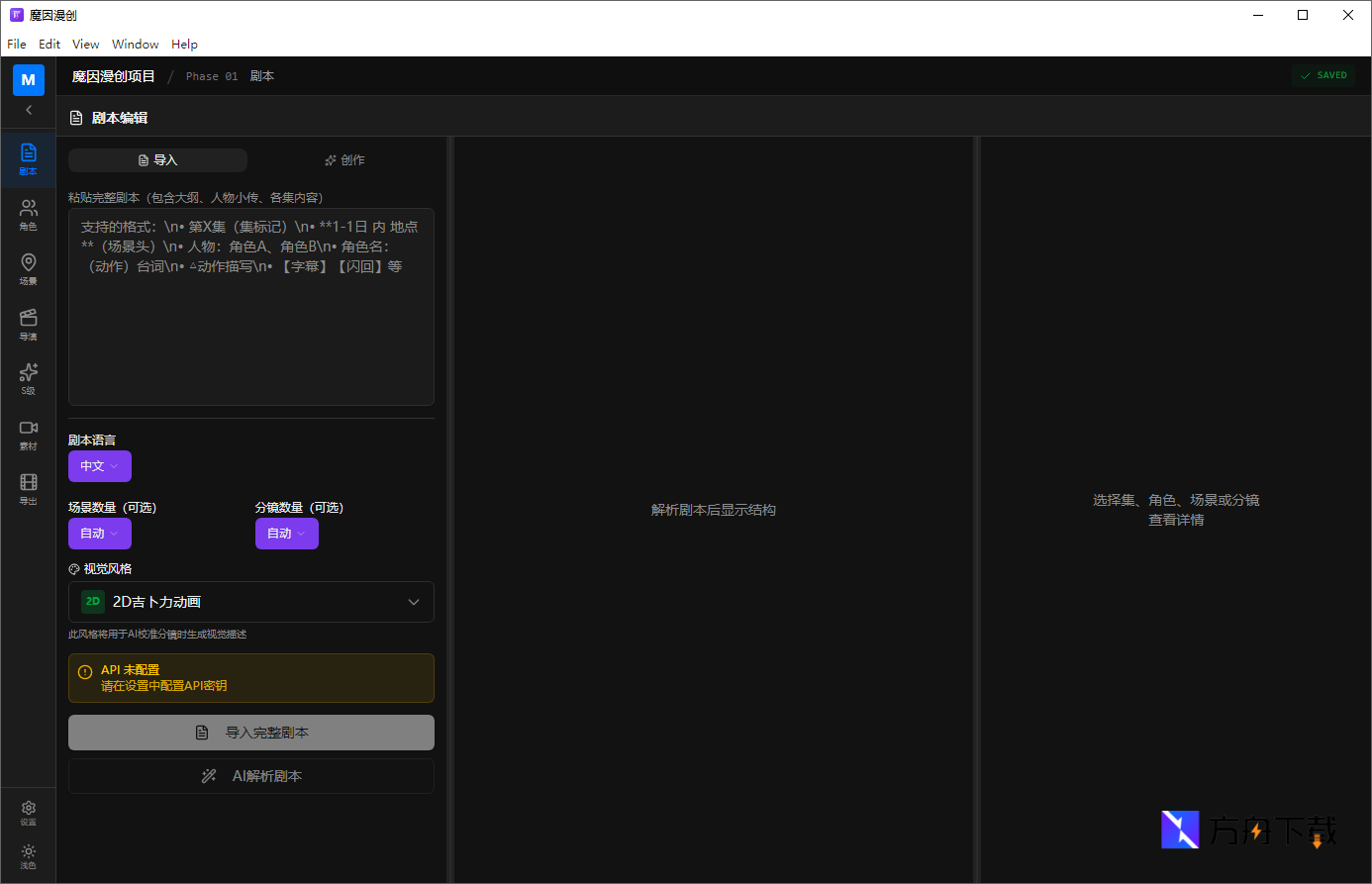Open the 角色 (Characters) sidebar section
The image size is (1372, 884).
click(x=28, y=214)
